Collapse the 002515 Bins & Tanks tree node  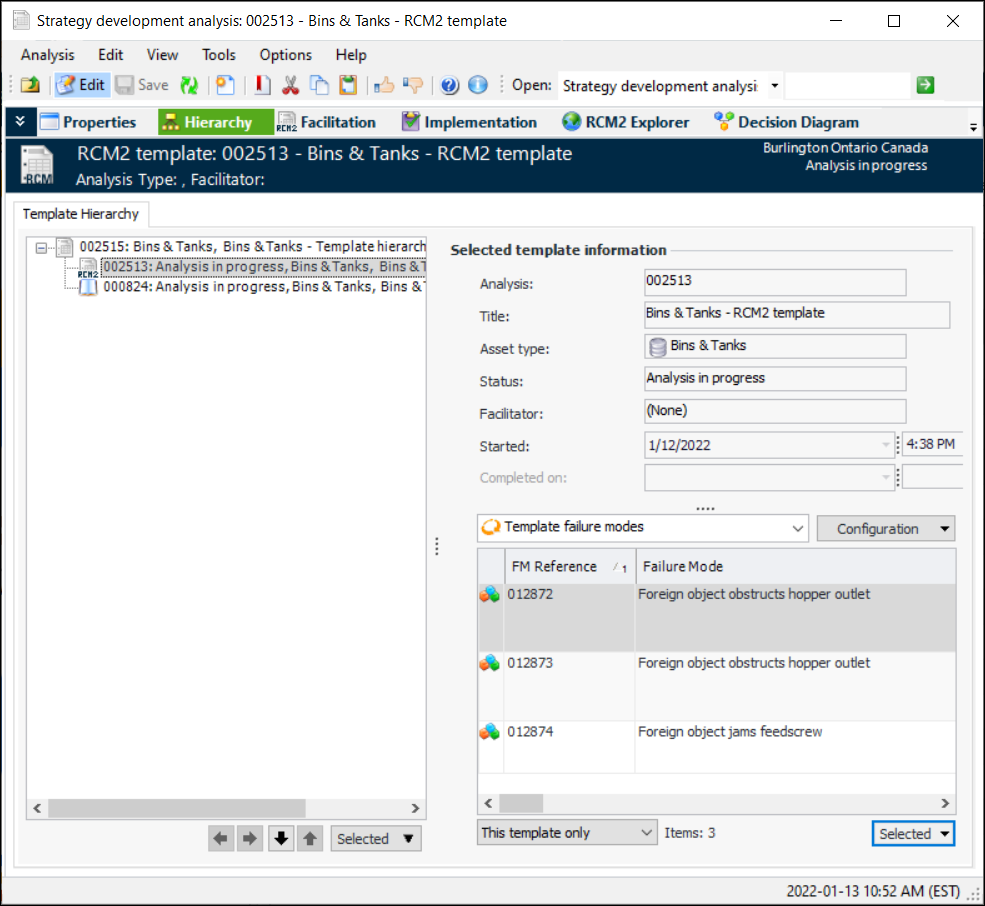tap(41, 247)
